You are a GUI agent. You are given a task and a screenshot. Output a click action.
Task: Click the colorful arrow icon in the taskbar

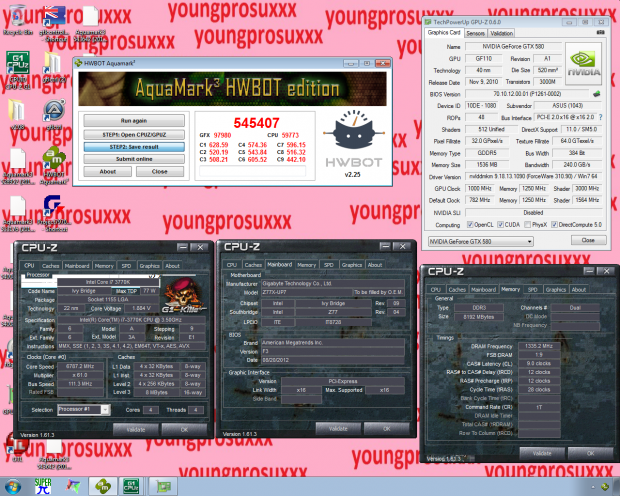pyautogui.click(x=73, y=487)
